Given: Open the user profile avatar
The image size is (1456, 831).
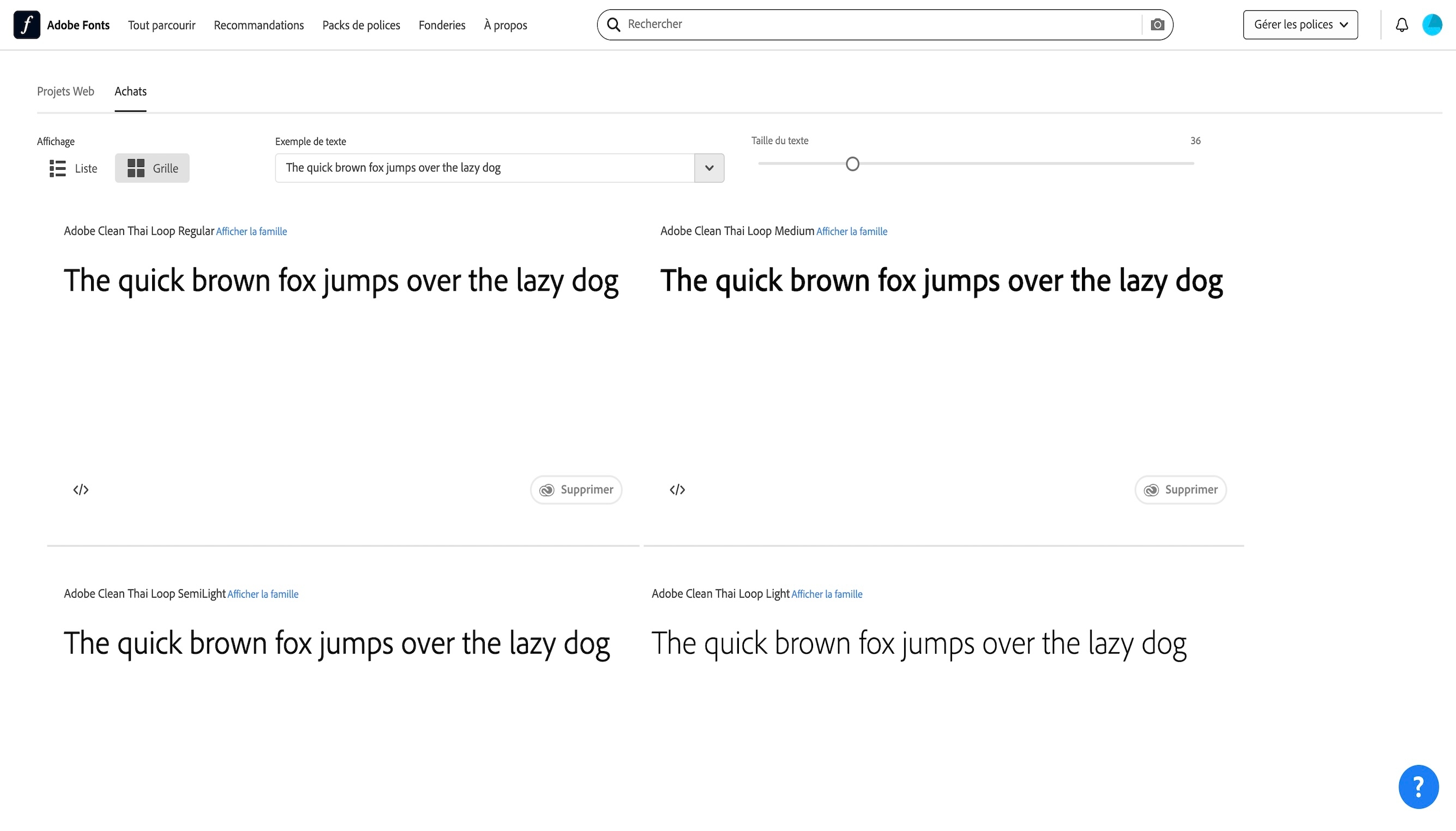Looking at the screenshot, I should [1432, 25].
